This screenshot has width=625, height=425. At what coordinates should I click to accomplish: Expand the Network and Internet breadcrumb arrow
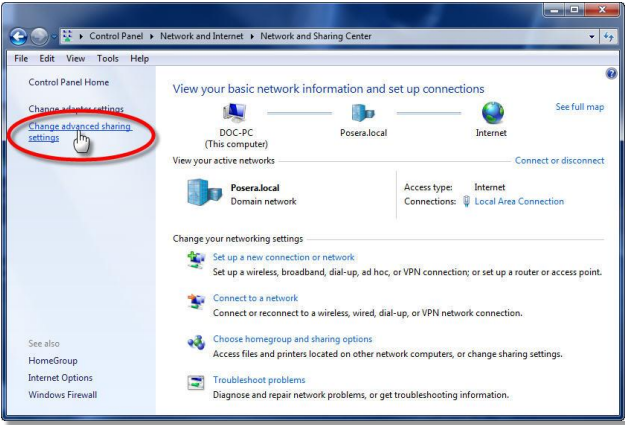[252, 36]
